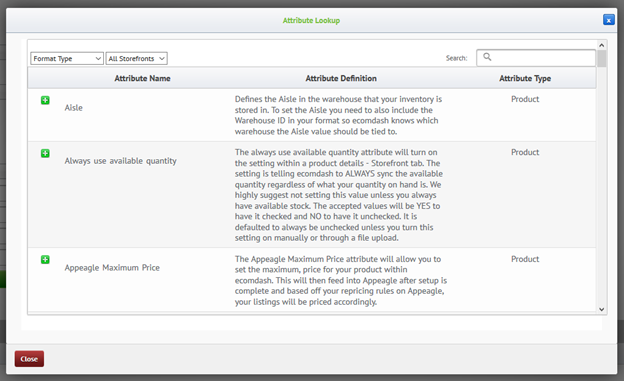The height and width of the screenshot is (381, 624).
Task: Open the Format Type dropdown
Action: tap(67, 59)
